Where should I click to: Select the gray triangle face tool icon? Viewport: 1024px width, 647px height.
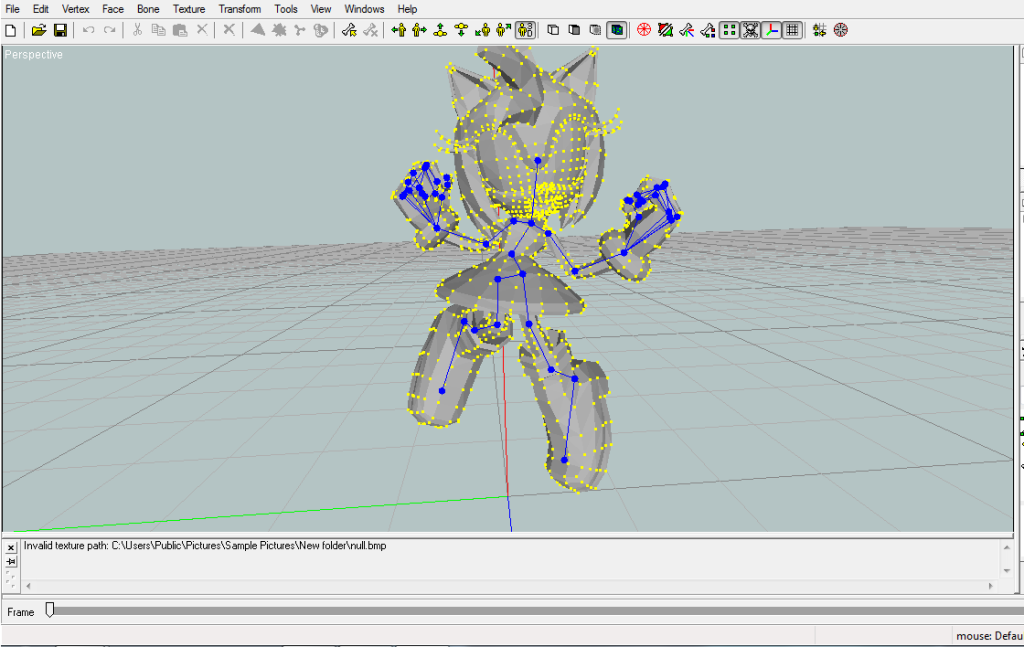[257, 30]
